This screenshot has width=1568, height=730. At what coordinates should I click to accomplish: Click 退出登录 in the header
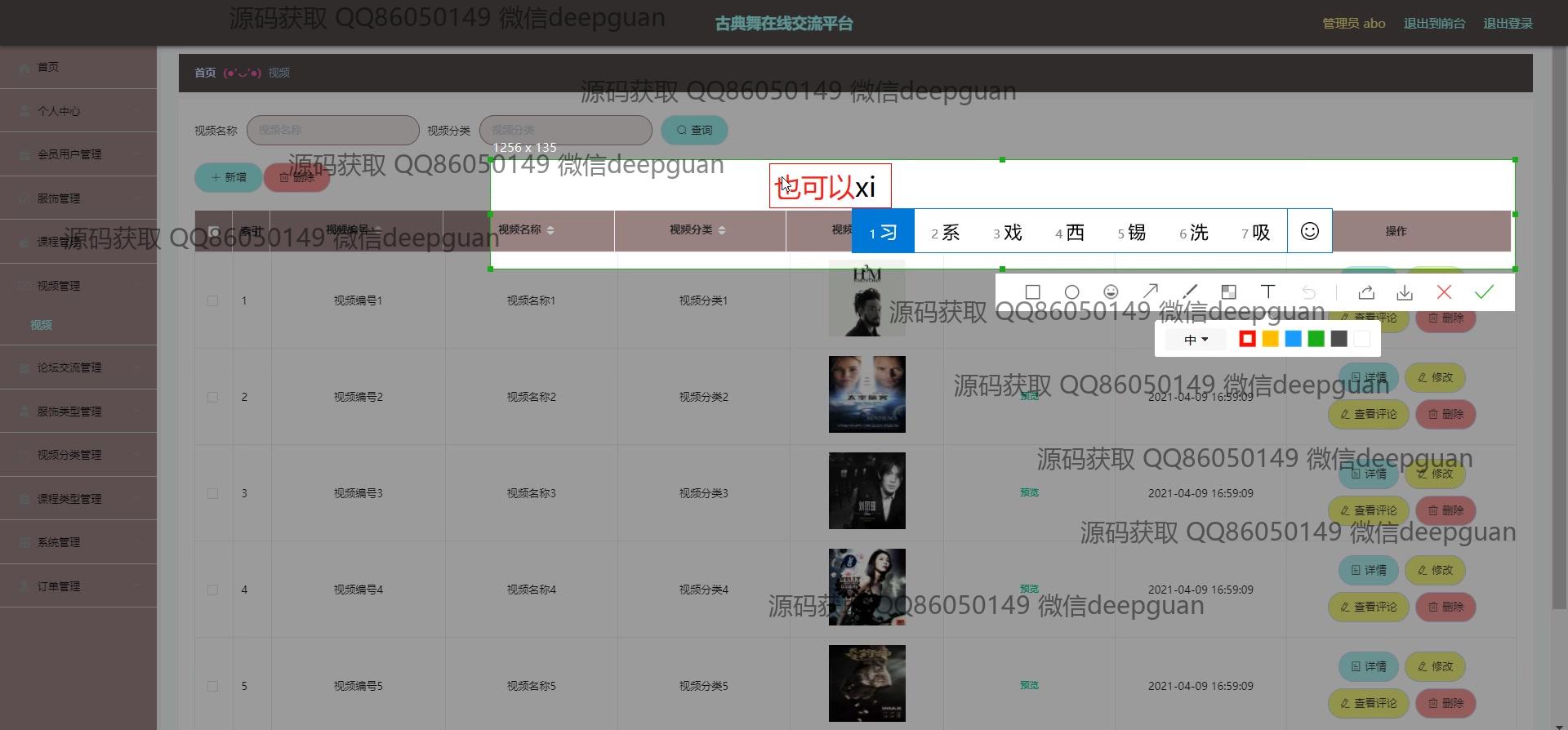click(1508, 23)
